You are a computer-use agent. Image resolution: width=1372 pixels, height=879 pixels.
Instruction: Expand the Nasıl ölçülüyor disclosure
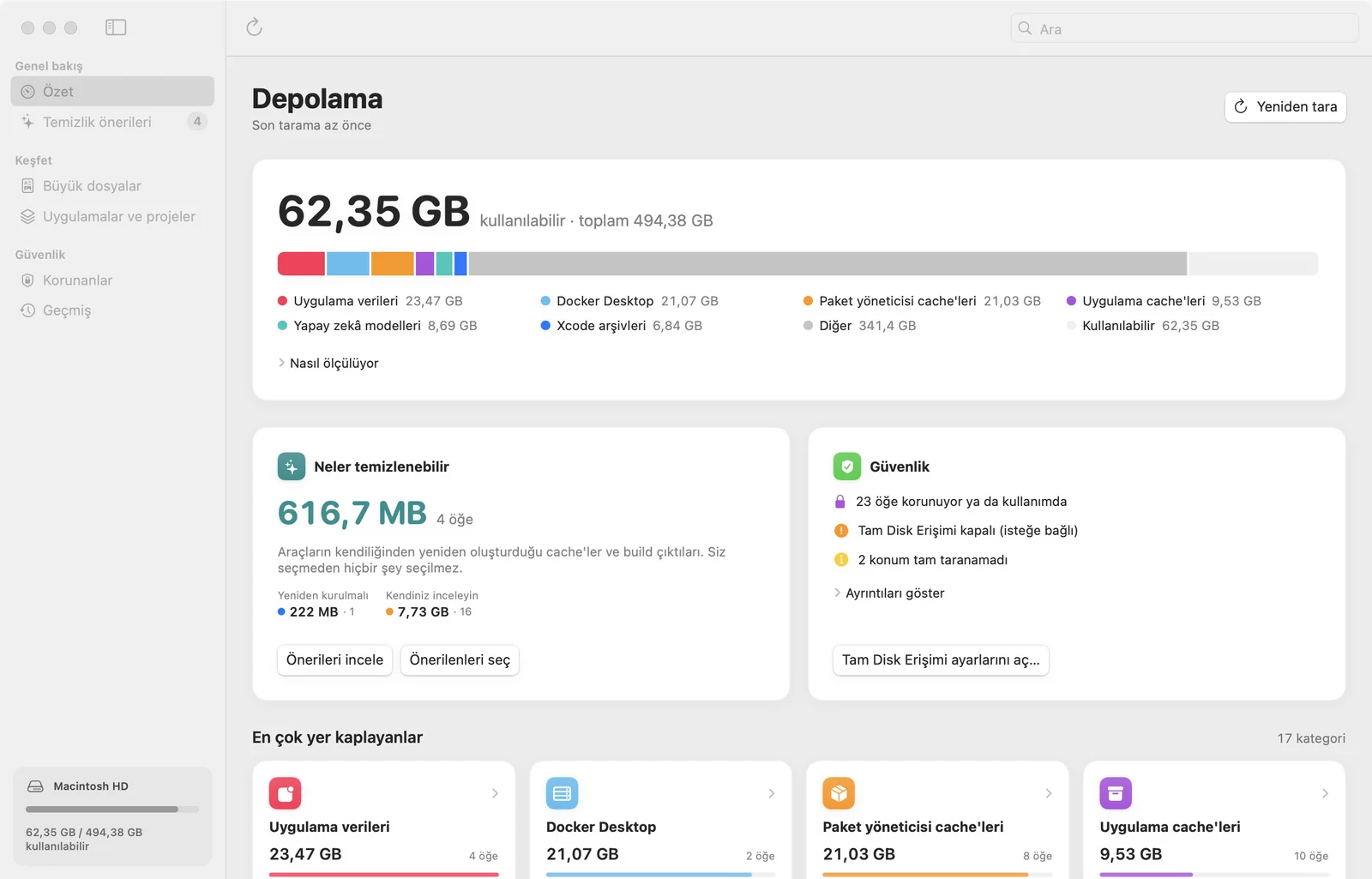click(328, 364)
